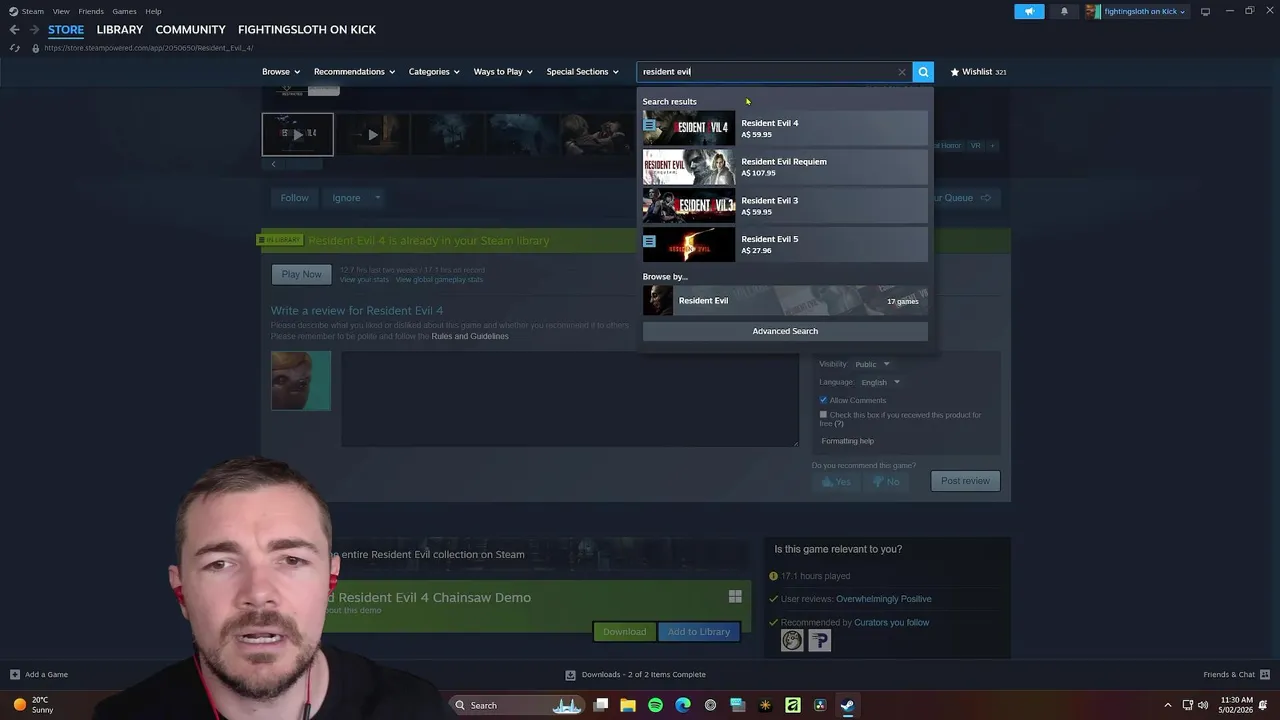
Task: Play the first video thumbnail in the carousel
Action: pos(298,134)
